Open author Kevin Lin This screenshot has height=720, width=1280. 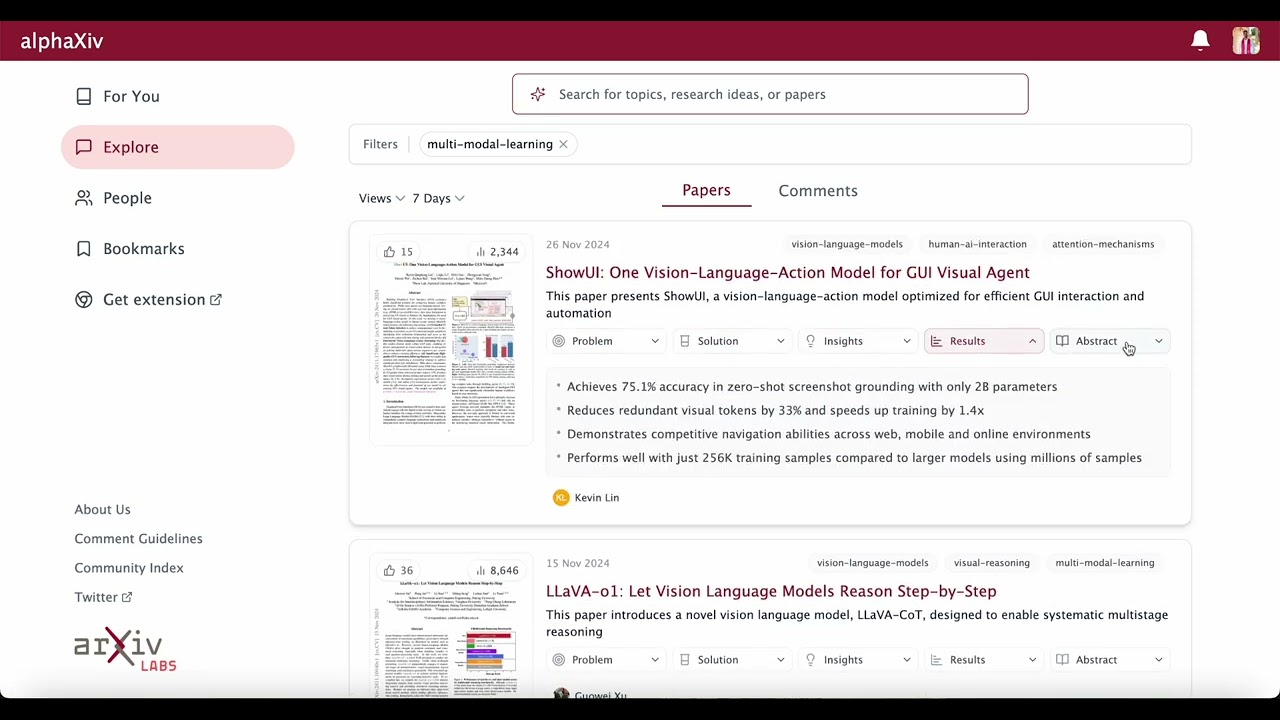(597, 497)
